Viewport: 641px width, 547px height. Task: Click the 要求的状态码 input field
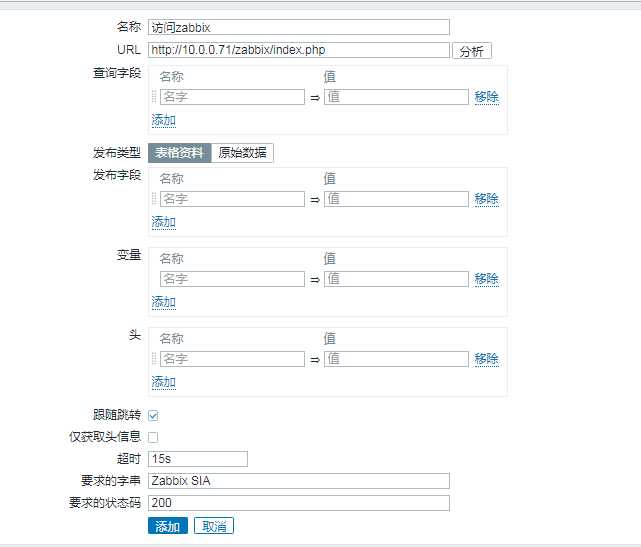(x=298, y=503)
